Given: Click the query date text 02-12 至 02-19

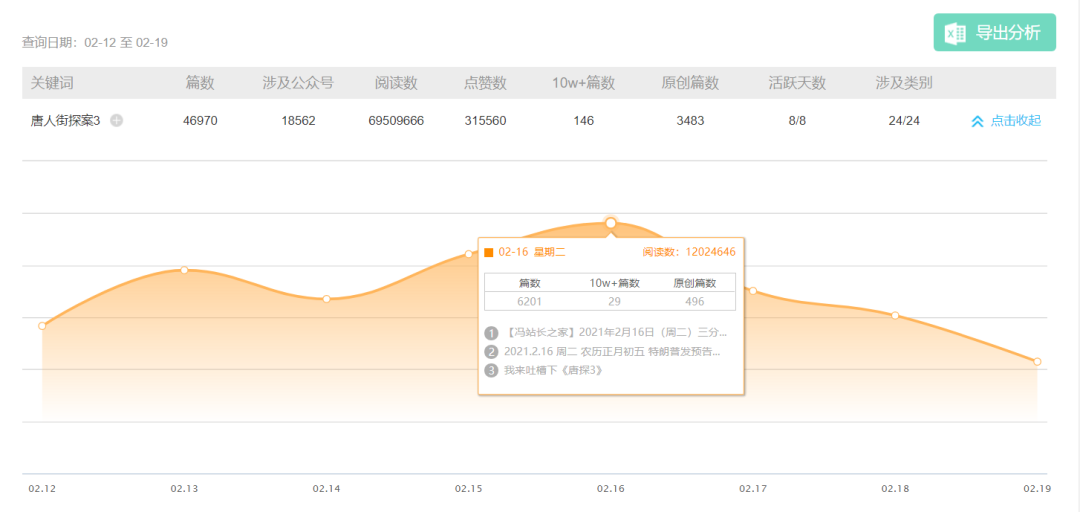Looking at the screenshot, I should [126, 43].
